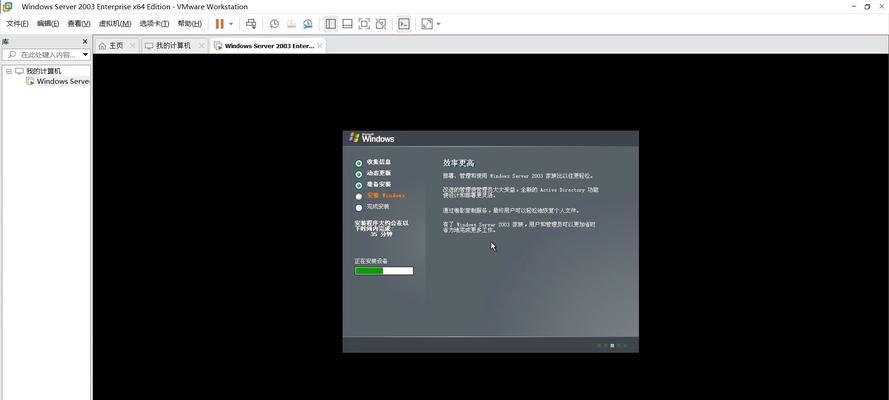This screenshot has width=889, height=400.
Task: Click the green installation progress bar
Action: pyautogui.click(x=384, y=271)
